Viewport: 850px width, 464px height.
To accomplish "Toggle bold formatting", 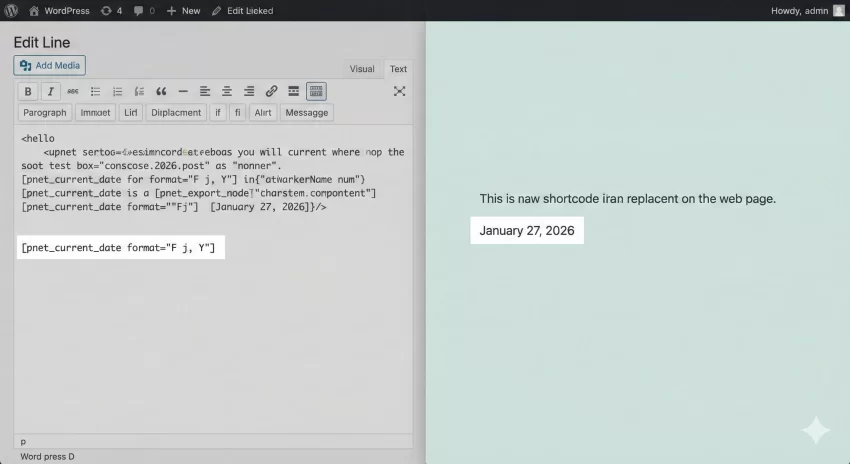I will coord(28,92).
